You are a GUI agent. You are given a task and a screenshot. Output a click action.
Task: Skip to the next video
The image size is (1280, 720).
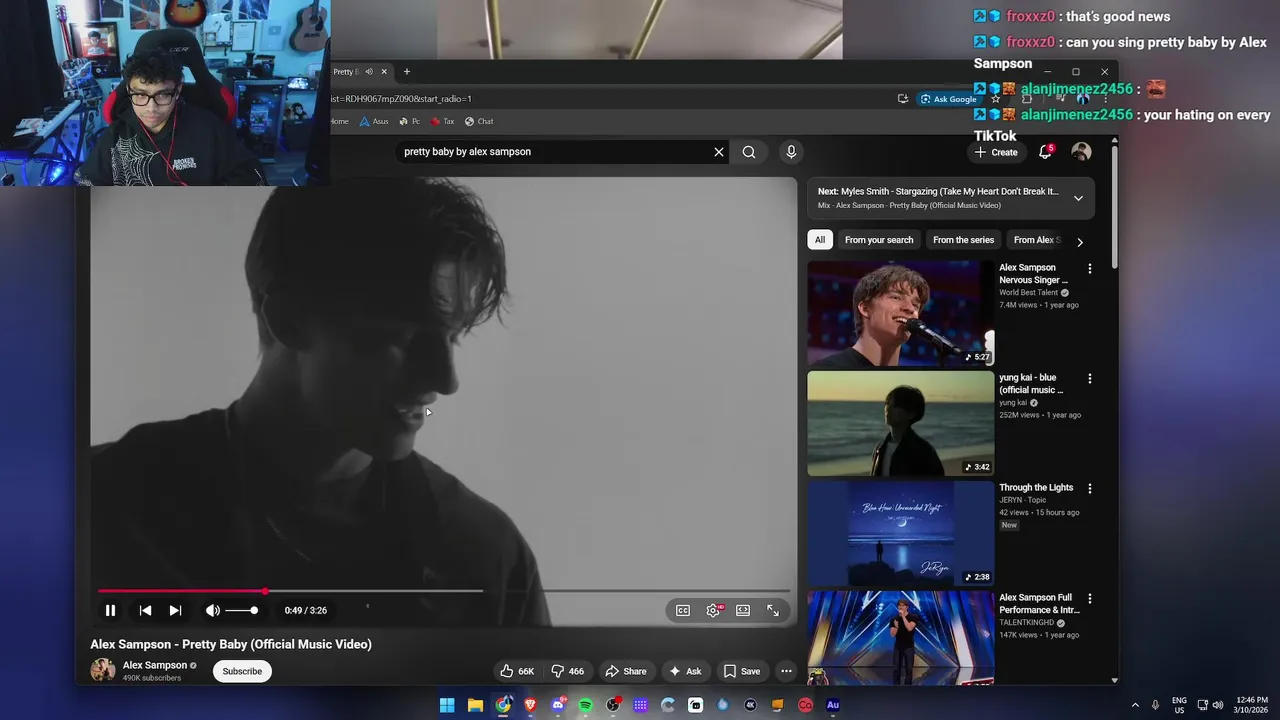point(175,610)
